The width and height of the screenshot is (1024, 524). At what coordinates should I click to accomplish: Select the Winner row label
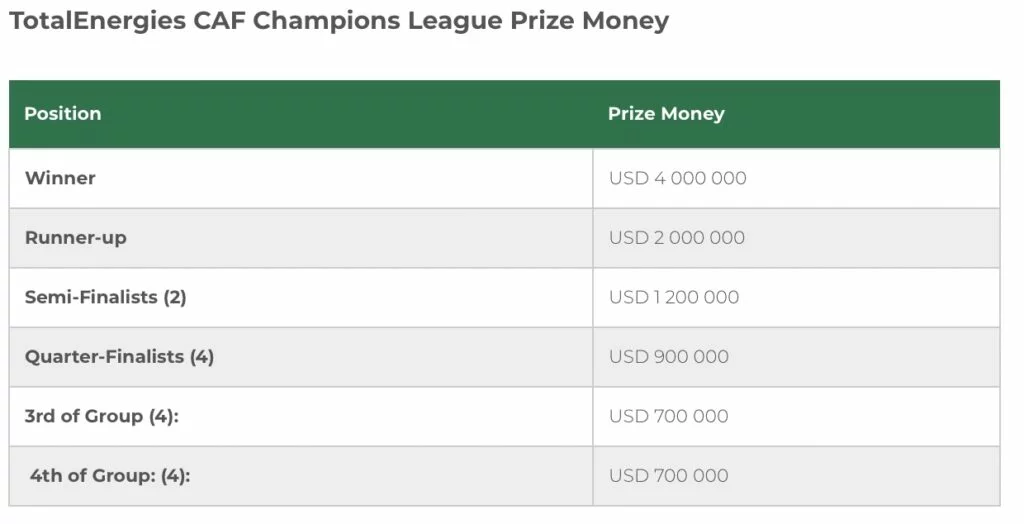(x=60, y=178)
